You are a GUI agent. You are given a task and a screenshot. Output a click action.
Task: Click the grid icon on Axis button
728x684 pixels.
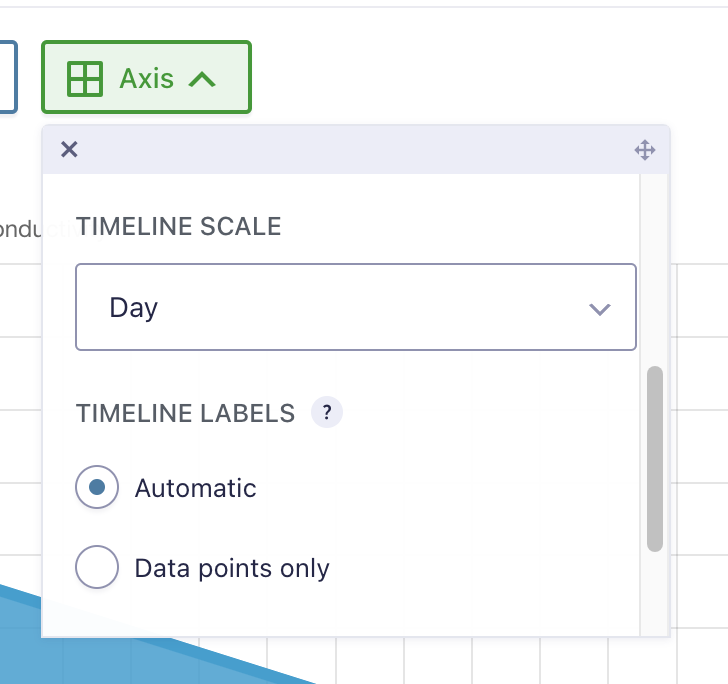84,78
